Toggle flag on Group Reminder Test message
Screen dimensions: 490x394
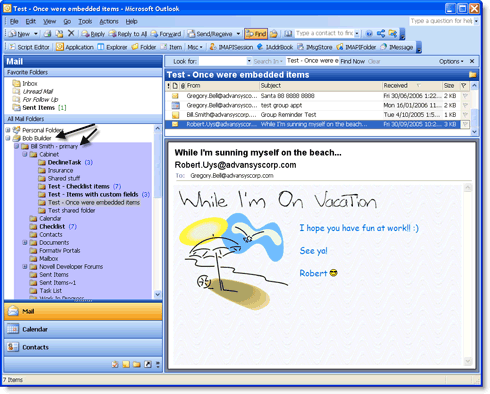(x=465, y=115)
